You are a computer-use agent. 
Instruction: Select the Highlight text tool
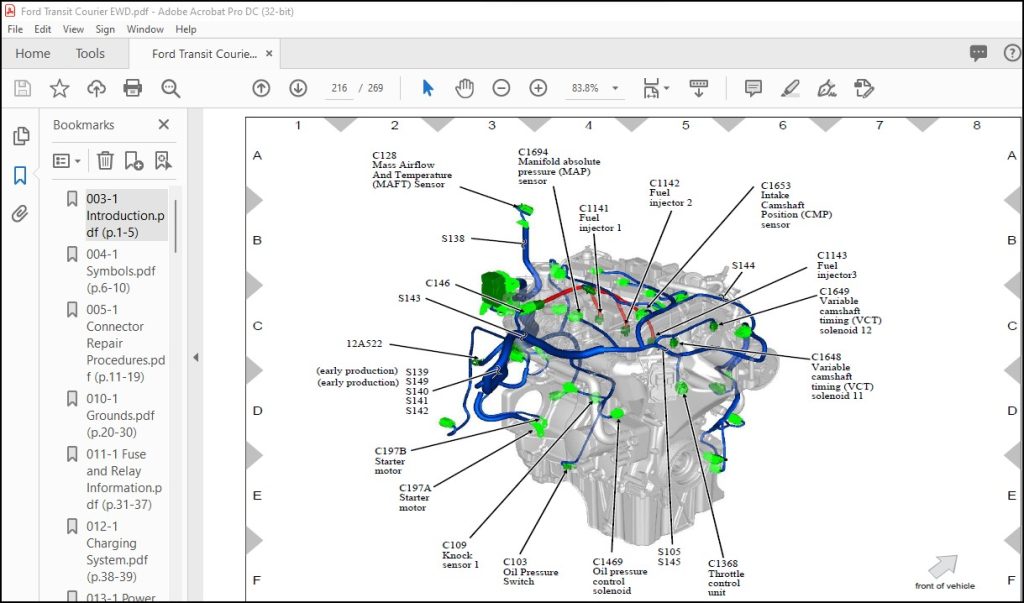790,88
